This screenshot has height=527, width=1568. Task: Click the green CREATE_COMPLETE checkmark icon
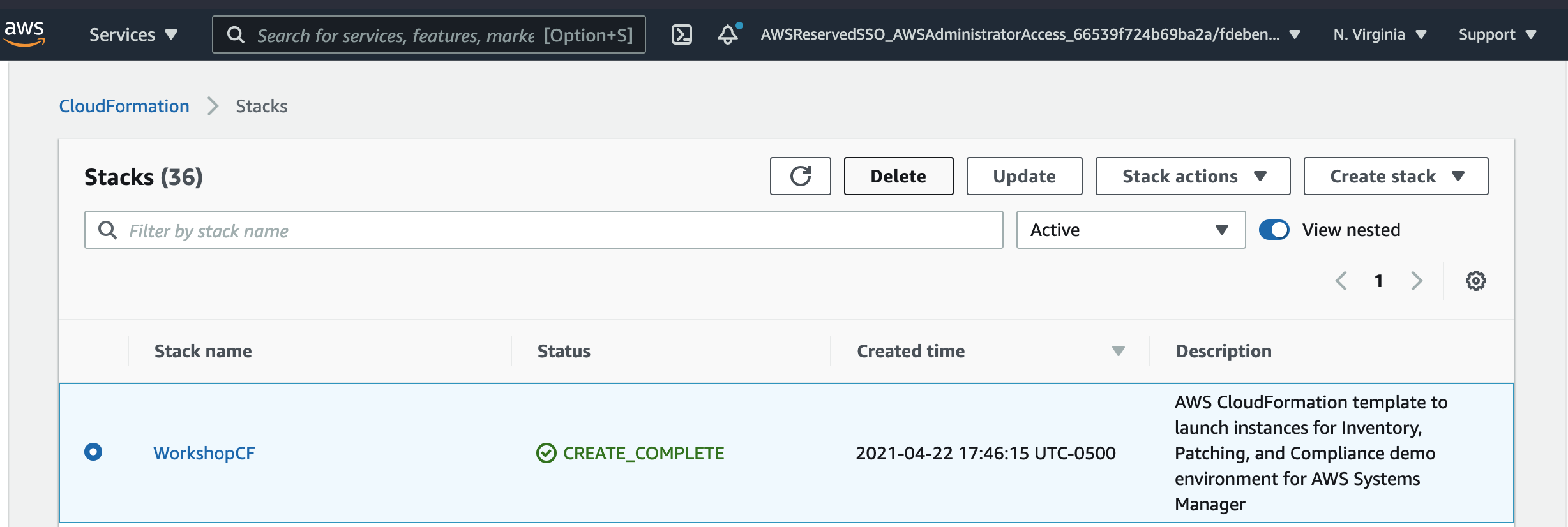[x=546, y=453]
